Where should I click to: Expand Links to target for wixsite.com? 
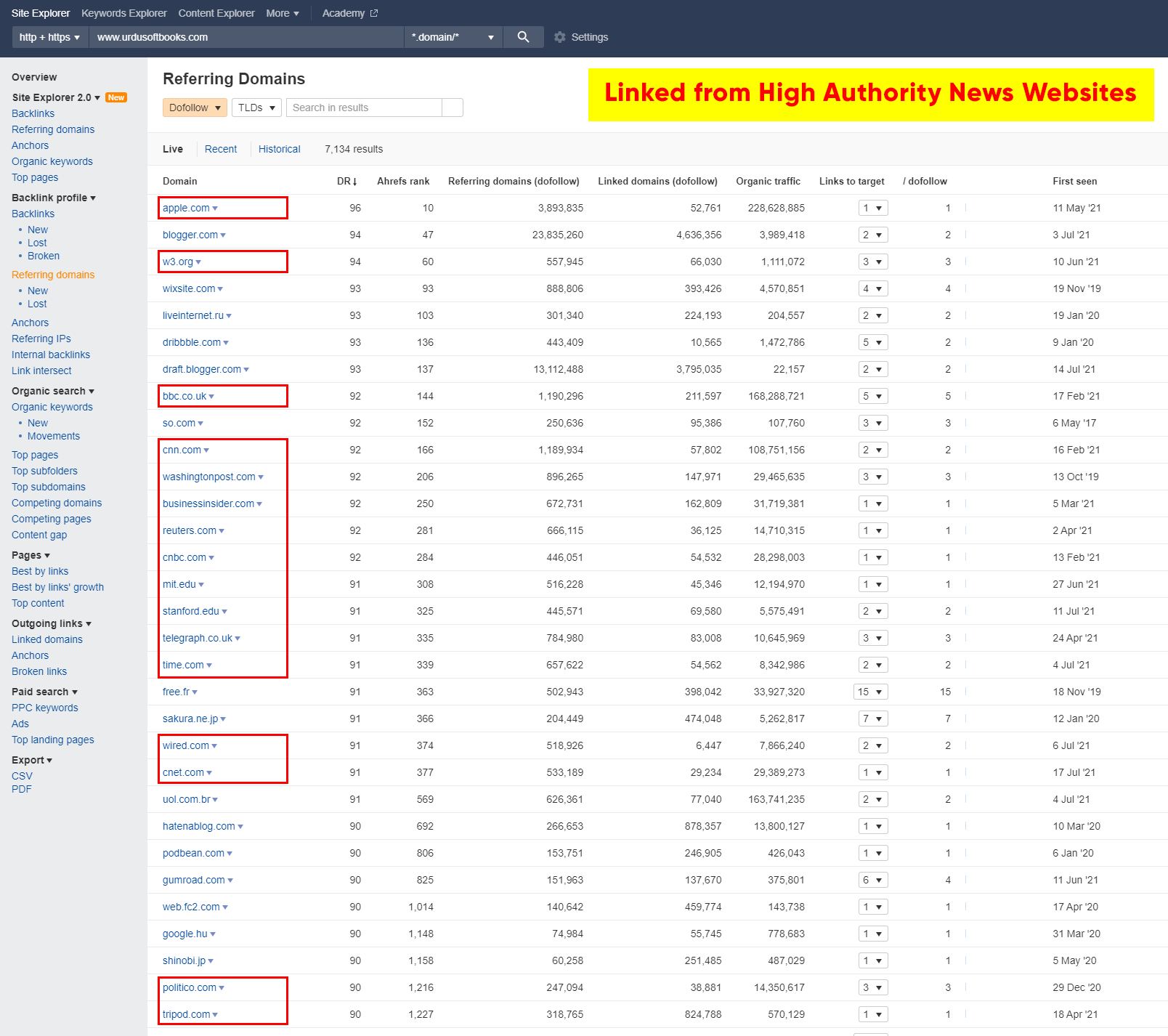[873, 288]
